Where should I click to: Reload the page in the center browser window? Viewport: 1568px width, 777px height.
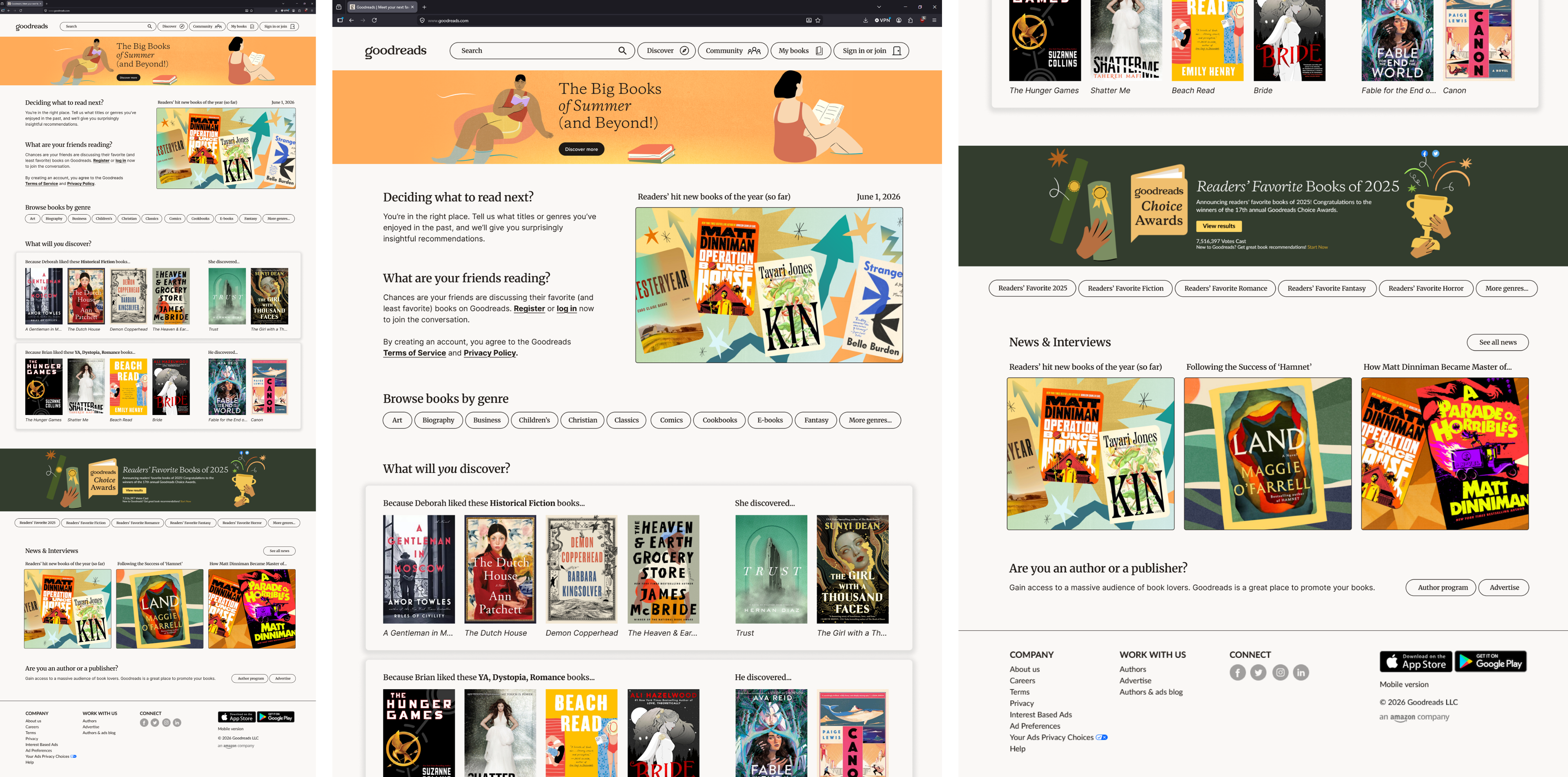click(x=374, y=20)
